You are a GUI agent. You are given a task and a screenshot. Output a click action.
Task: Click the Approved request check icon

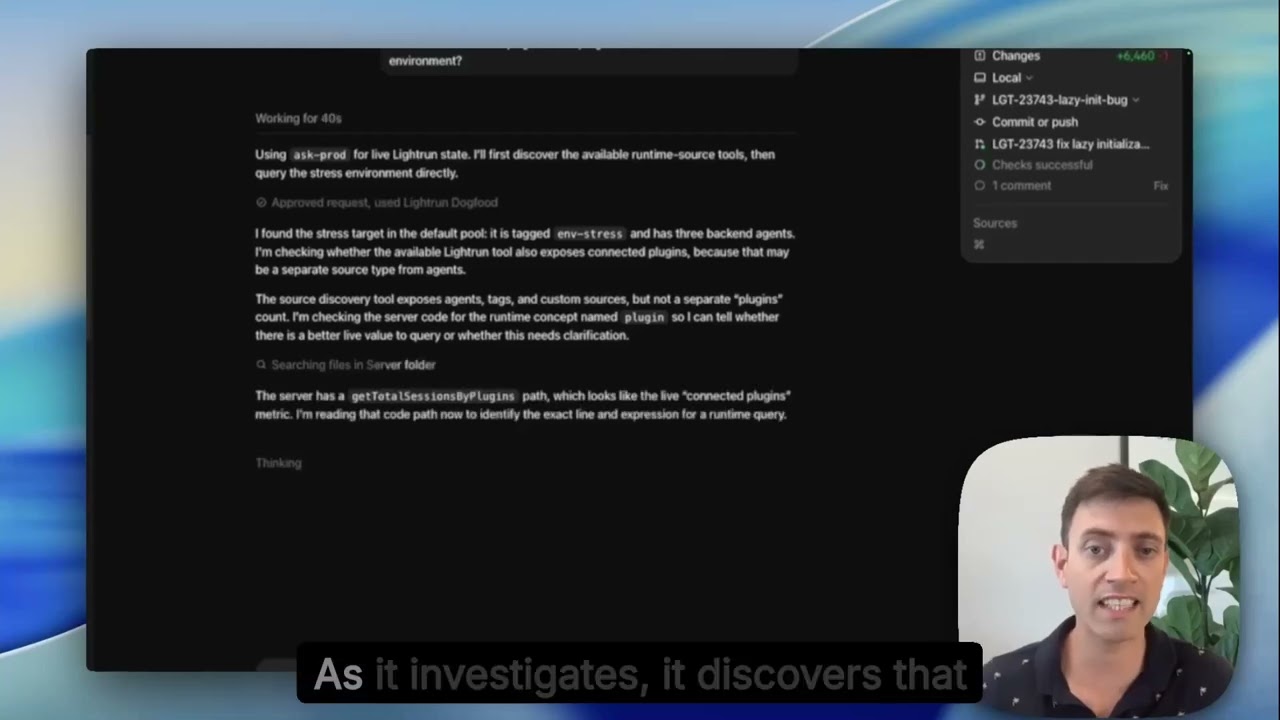point(261,203)
